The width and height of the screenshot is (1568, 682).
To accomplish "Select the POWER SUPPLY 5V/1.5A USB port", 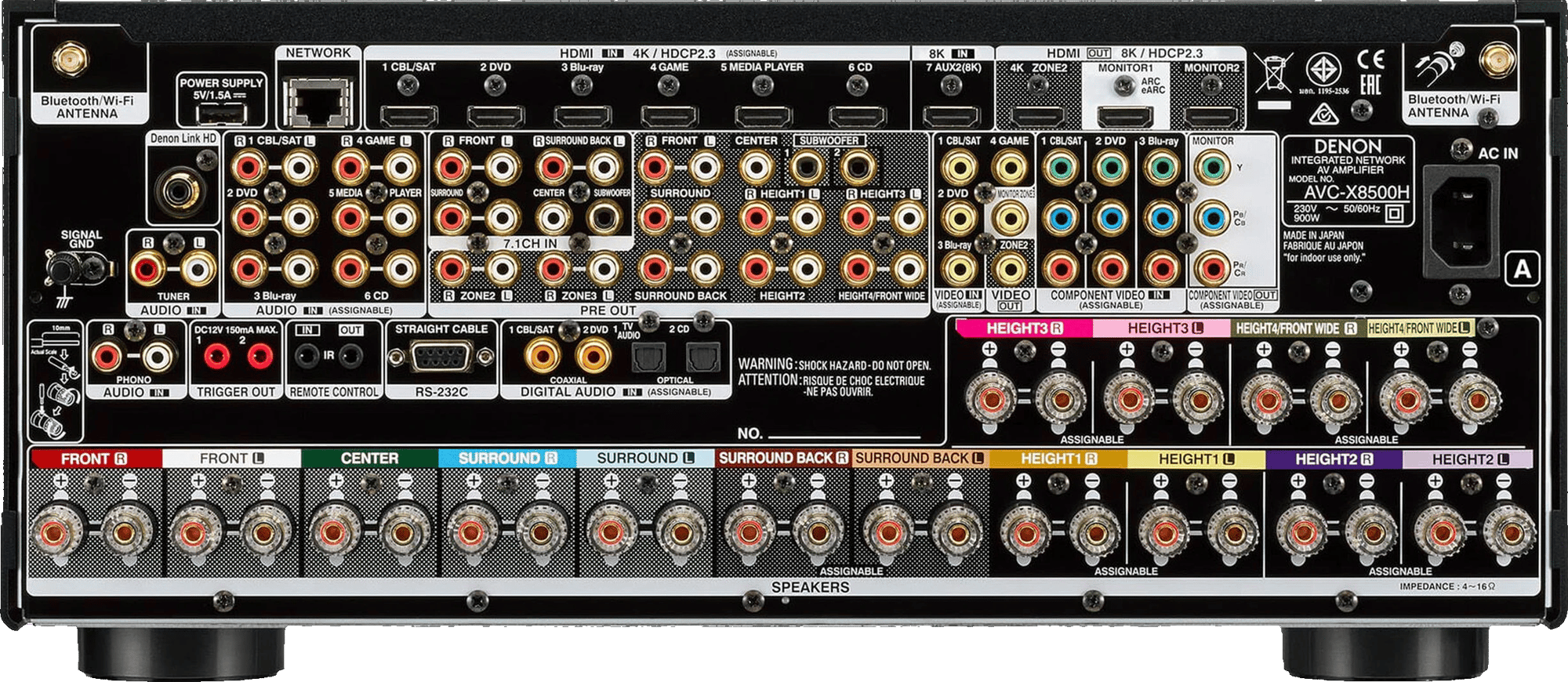I will click(x=220, y=114).
